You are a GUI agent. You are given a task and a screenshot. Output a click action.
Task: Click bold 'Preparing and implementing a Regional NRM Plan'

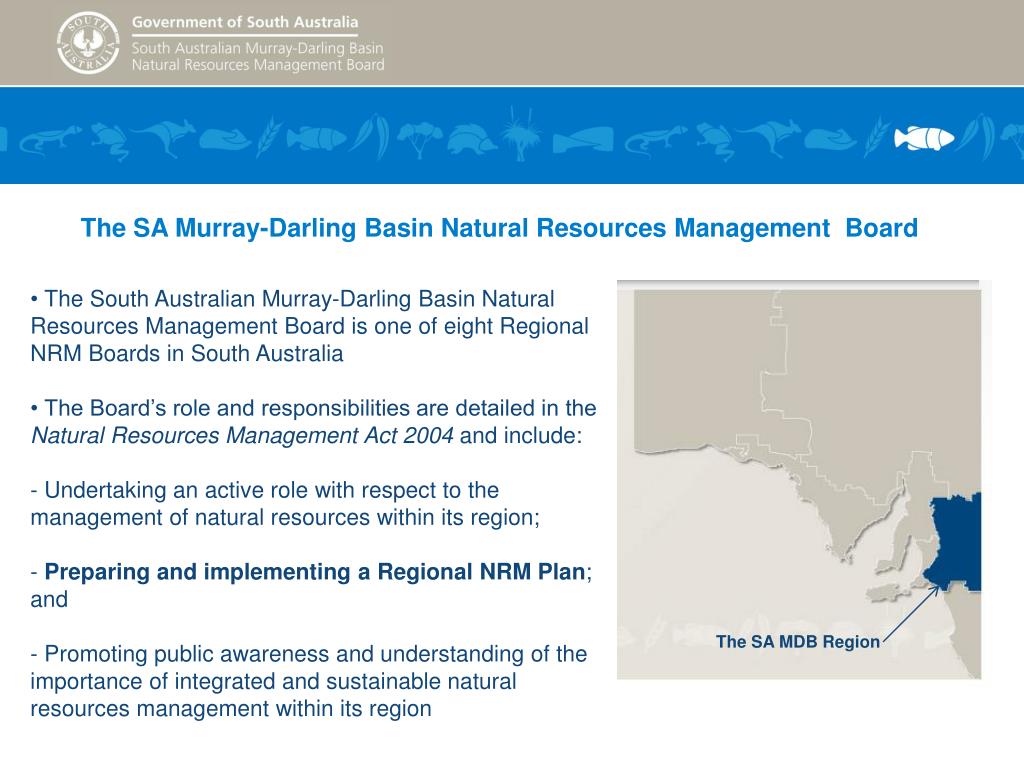[315, 572]
